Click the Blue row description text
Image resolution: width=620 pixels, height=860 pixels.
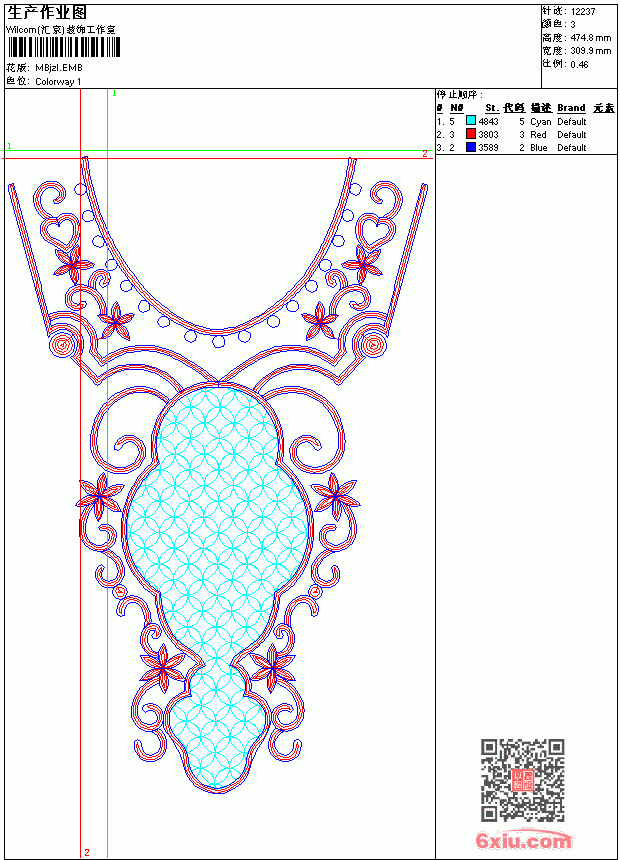point(539,148)
